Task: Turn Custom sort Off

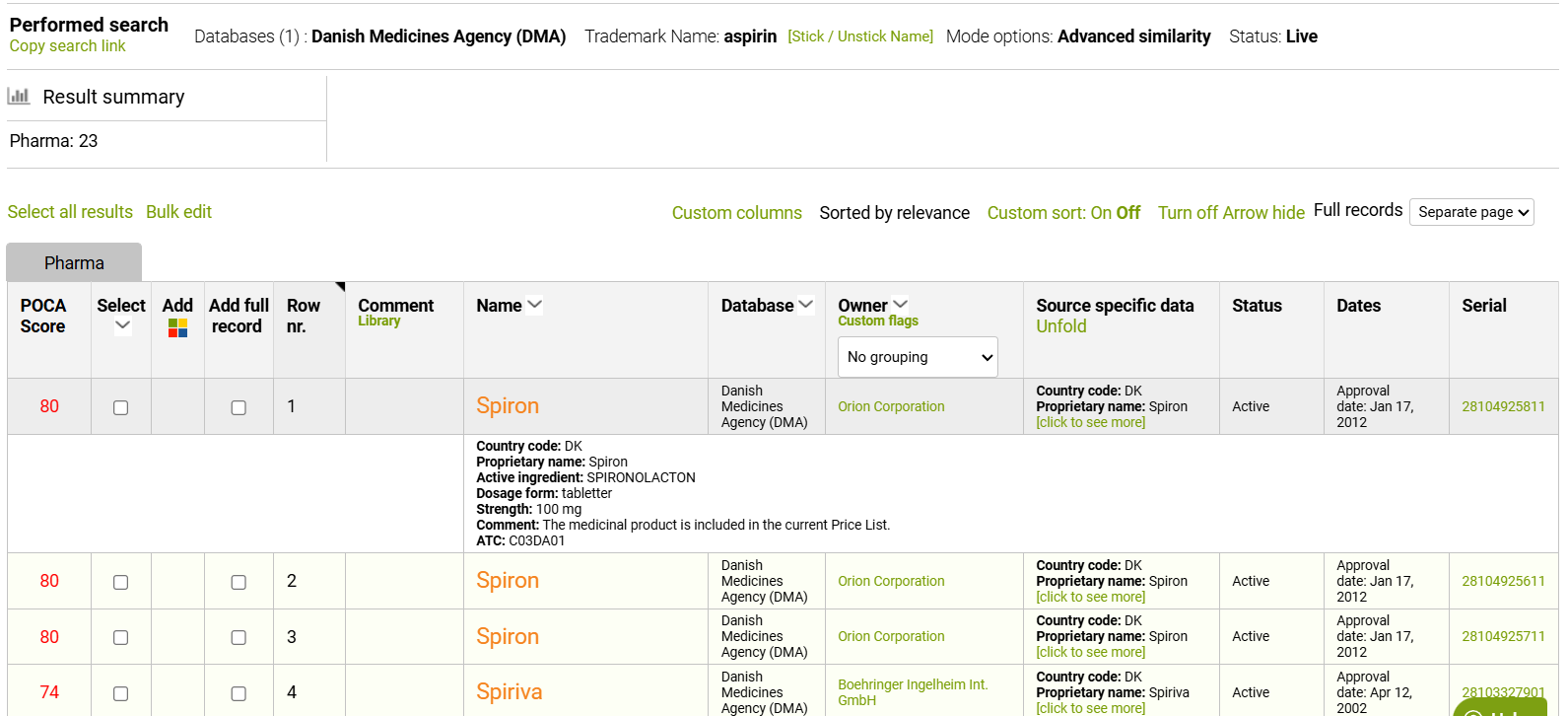Action: 1128,213
